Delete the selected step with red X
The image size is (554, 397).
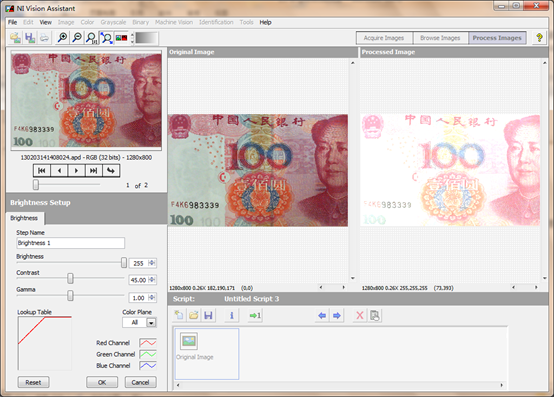coord(360,315)
